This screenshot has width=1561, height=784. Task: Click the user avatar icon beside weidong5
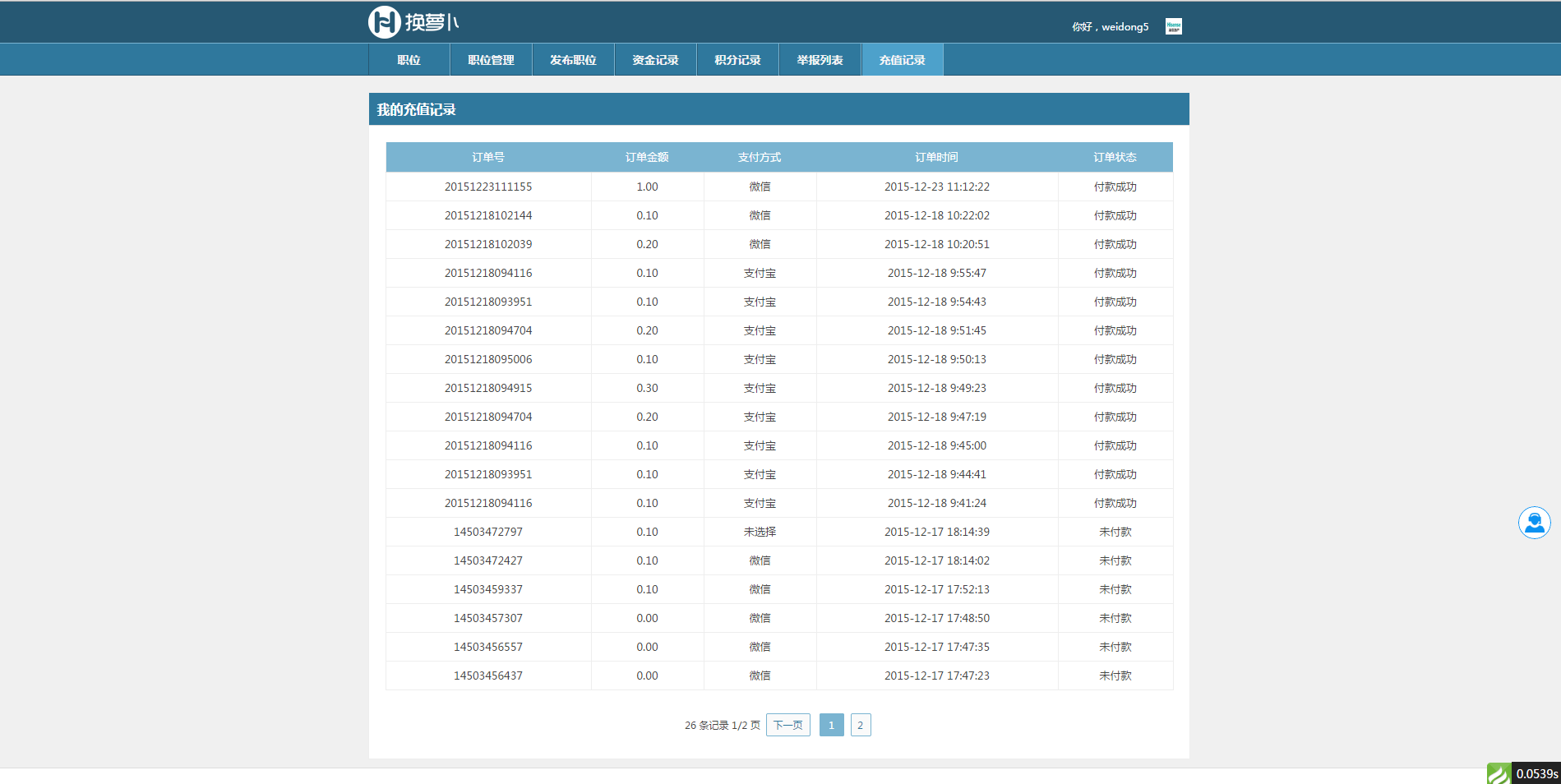point(1173,26)
